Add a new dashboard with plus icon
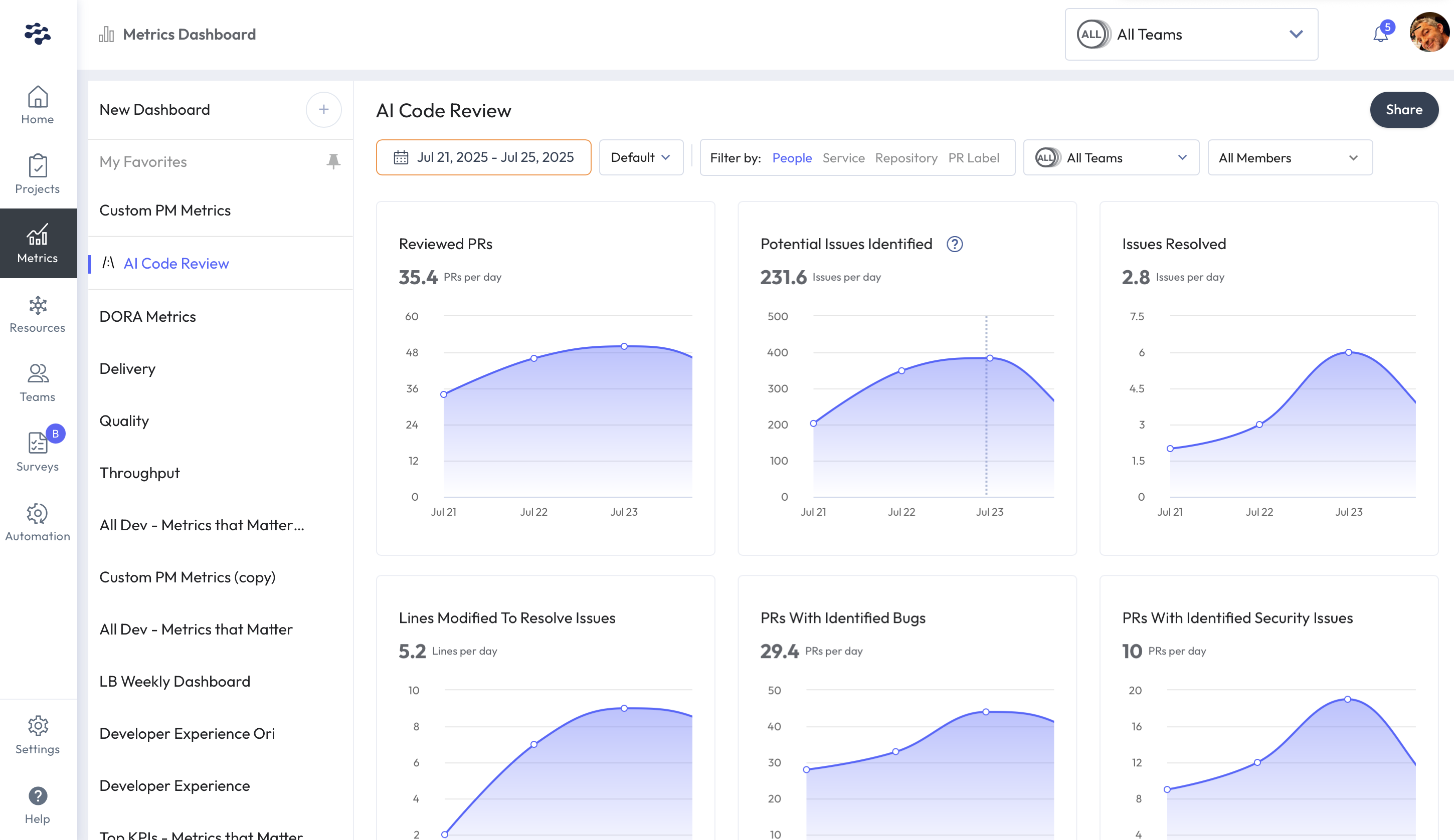Screen dimensions: 1454x840 (x=324, y=110)
